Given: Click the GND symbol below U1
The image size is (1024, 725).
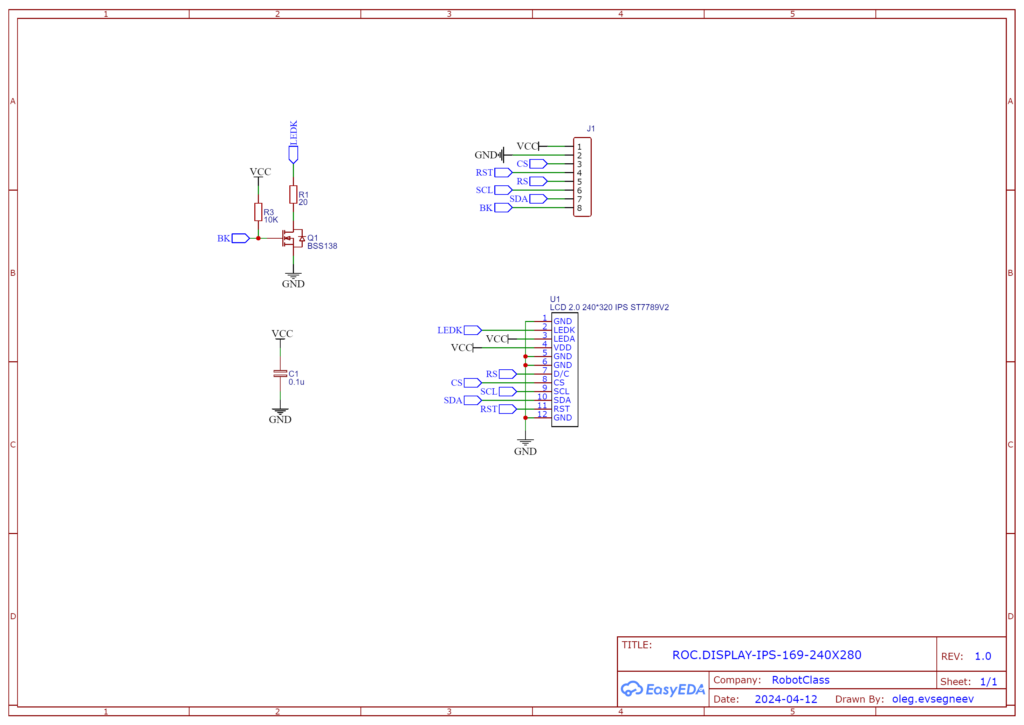Looking at the screenshot, I should (x=525, y=447).
